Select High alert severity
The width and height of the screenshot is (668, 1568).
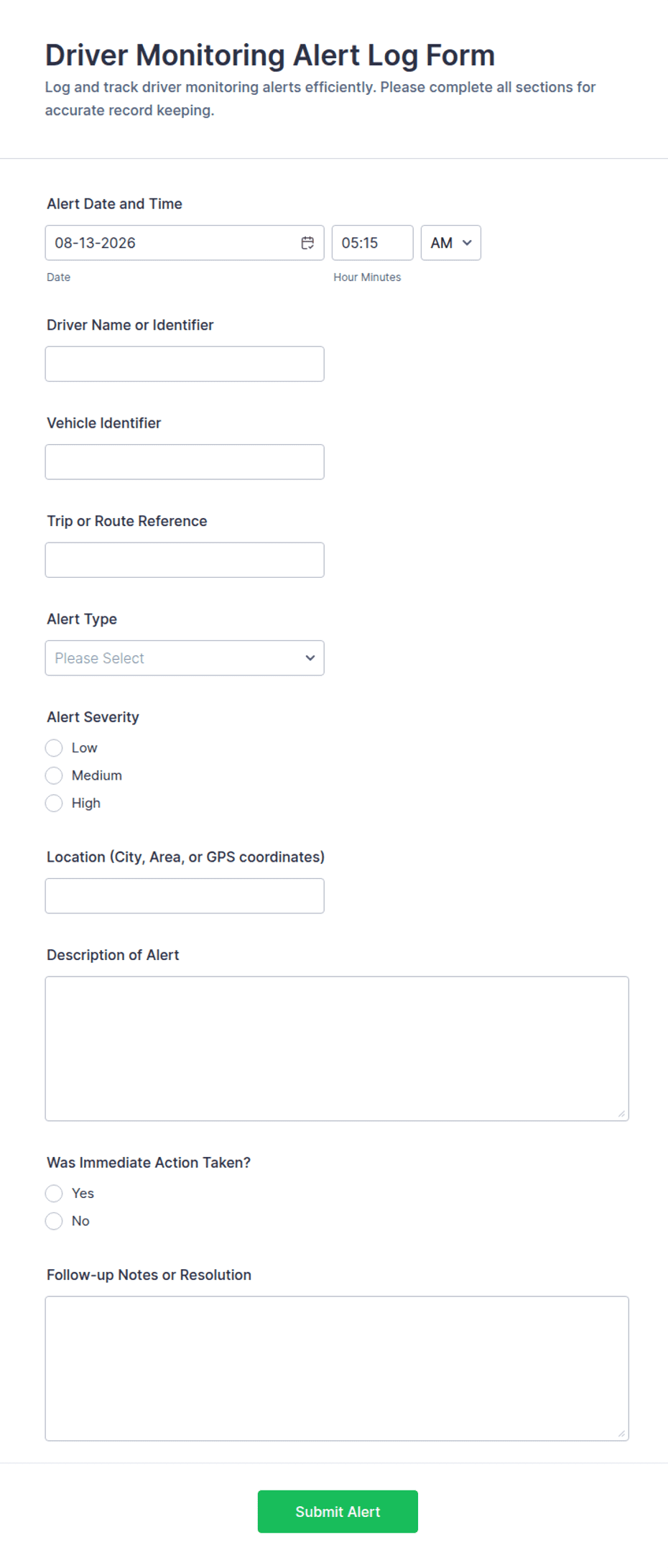pyautogui.click(x=54, y=803)
